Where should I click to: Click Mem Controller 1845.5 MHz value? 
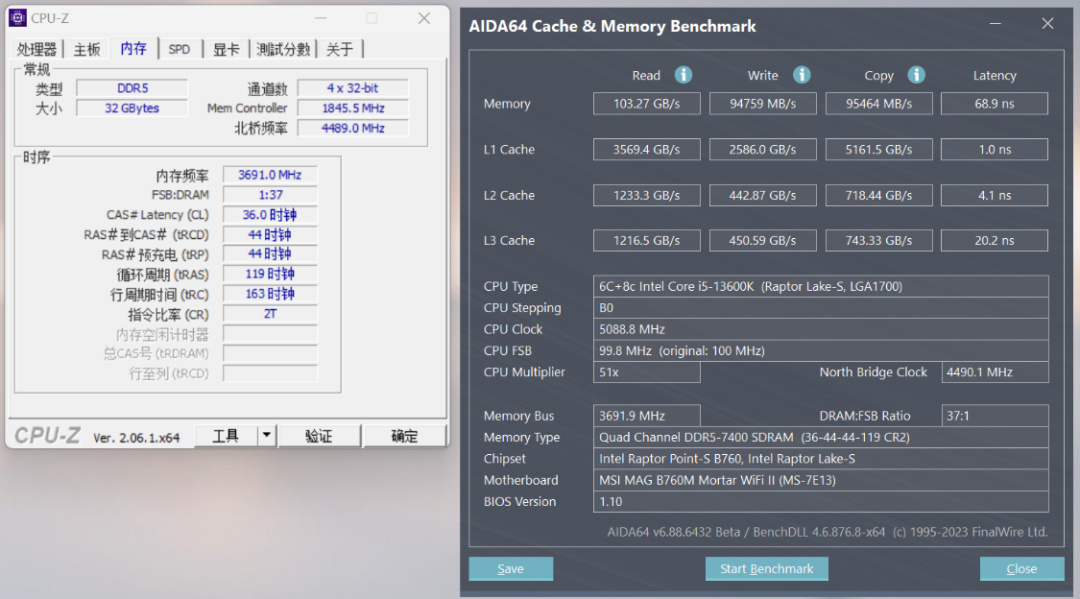[353, 108]
